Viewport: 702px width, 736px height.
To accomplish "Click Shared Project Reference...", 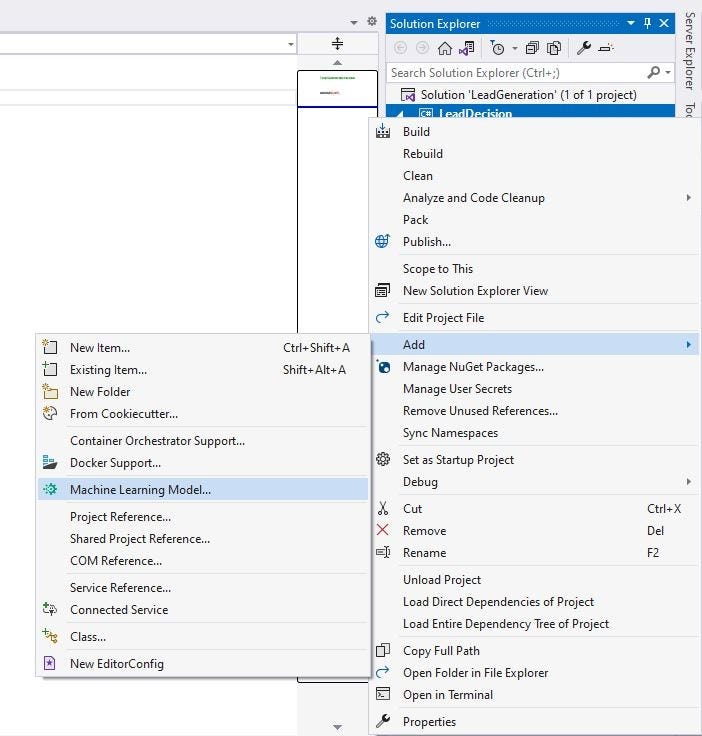I will pyautogui.click(x=203, y=539).
